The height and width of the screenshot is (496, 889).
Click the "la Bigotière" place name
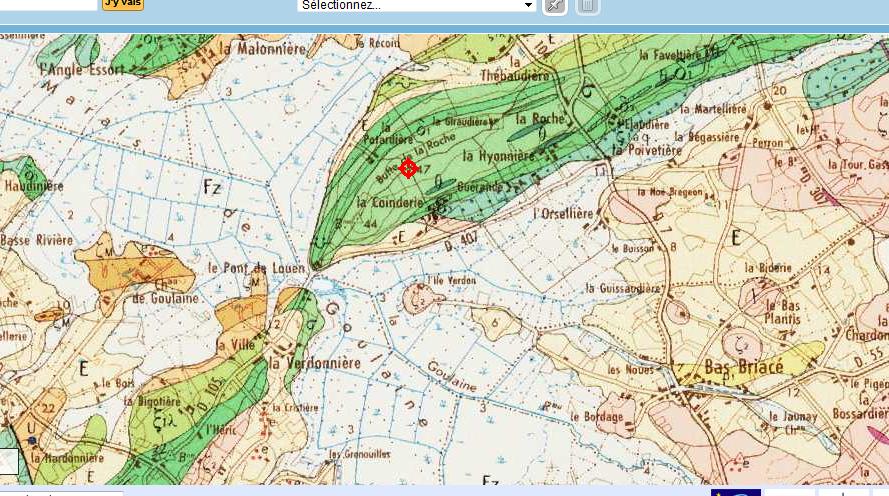152,401
